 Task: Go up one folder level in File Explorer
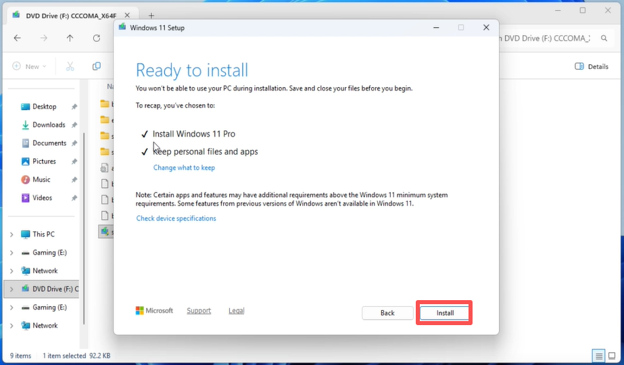(x=70, y=38)
